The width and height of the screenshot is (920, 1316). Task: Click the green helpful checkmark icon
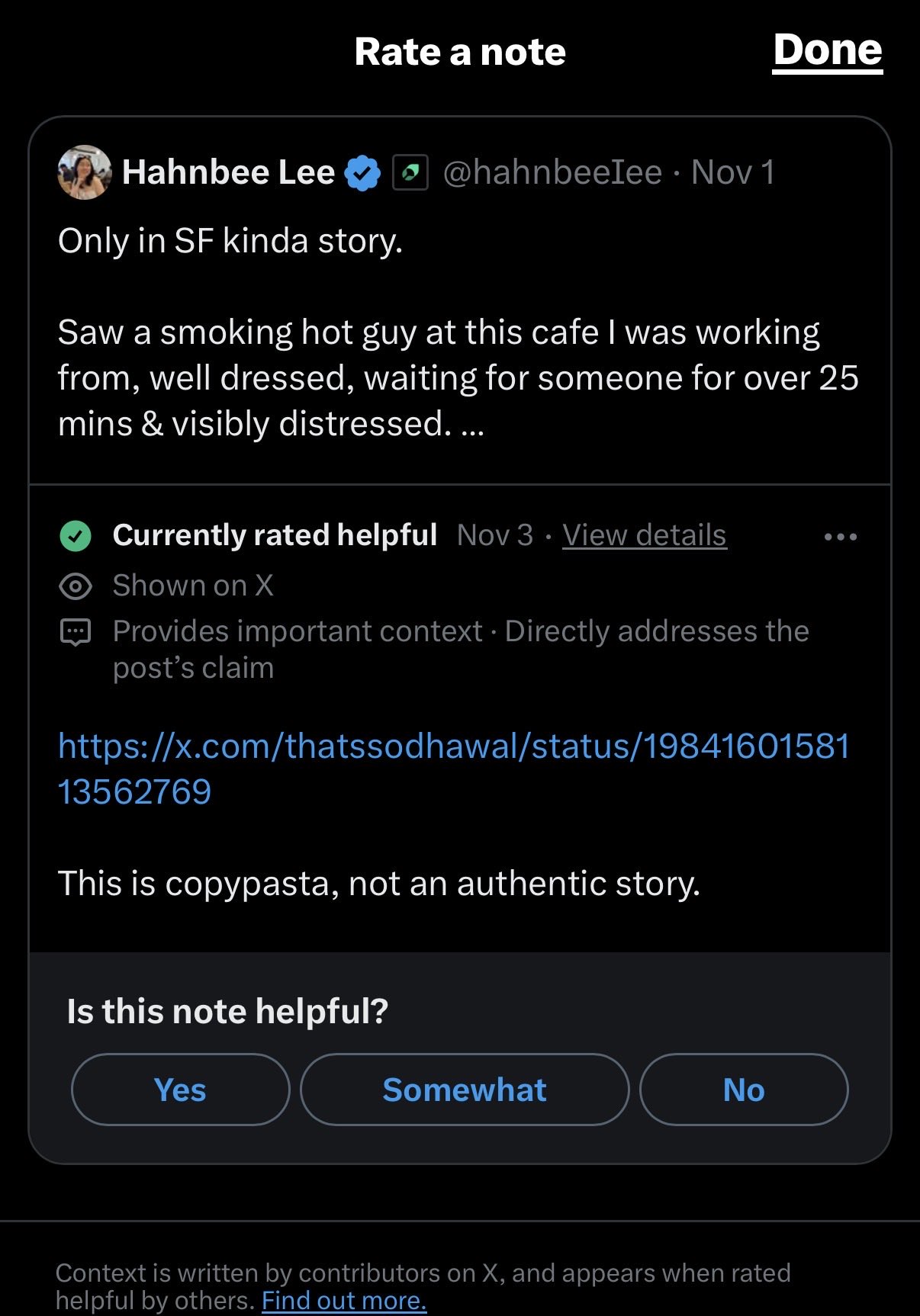[76, 536]
